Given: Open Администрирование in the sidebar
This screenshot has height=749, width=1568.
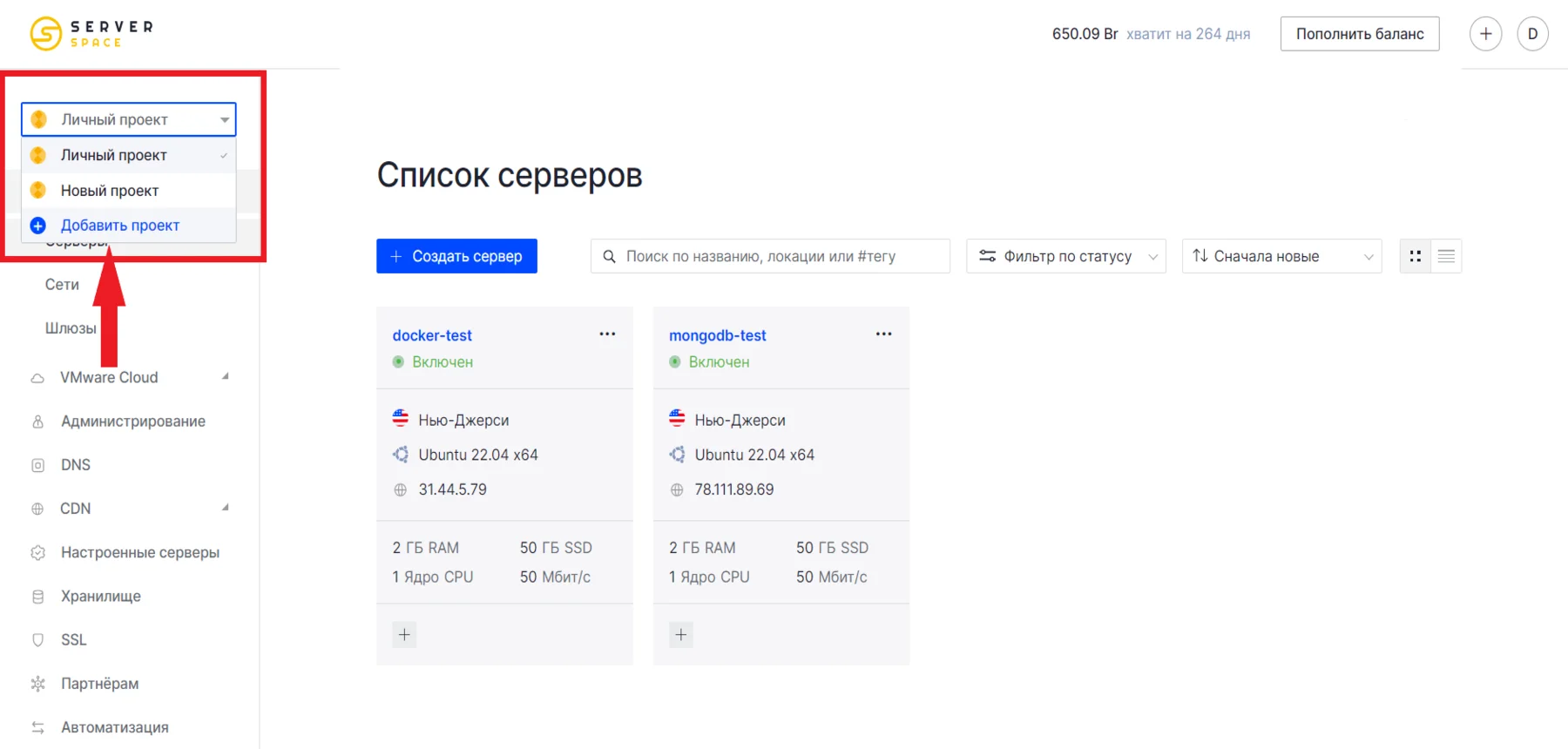Looking at the screenshot, I should [133, 422].
